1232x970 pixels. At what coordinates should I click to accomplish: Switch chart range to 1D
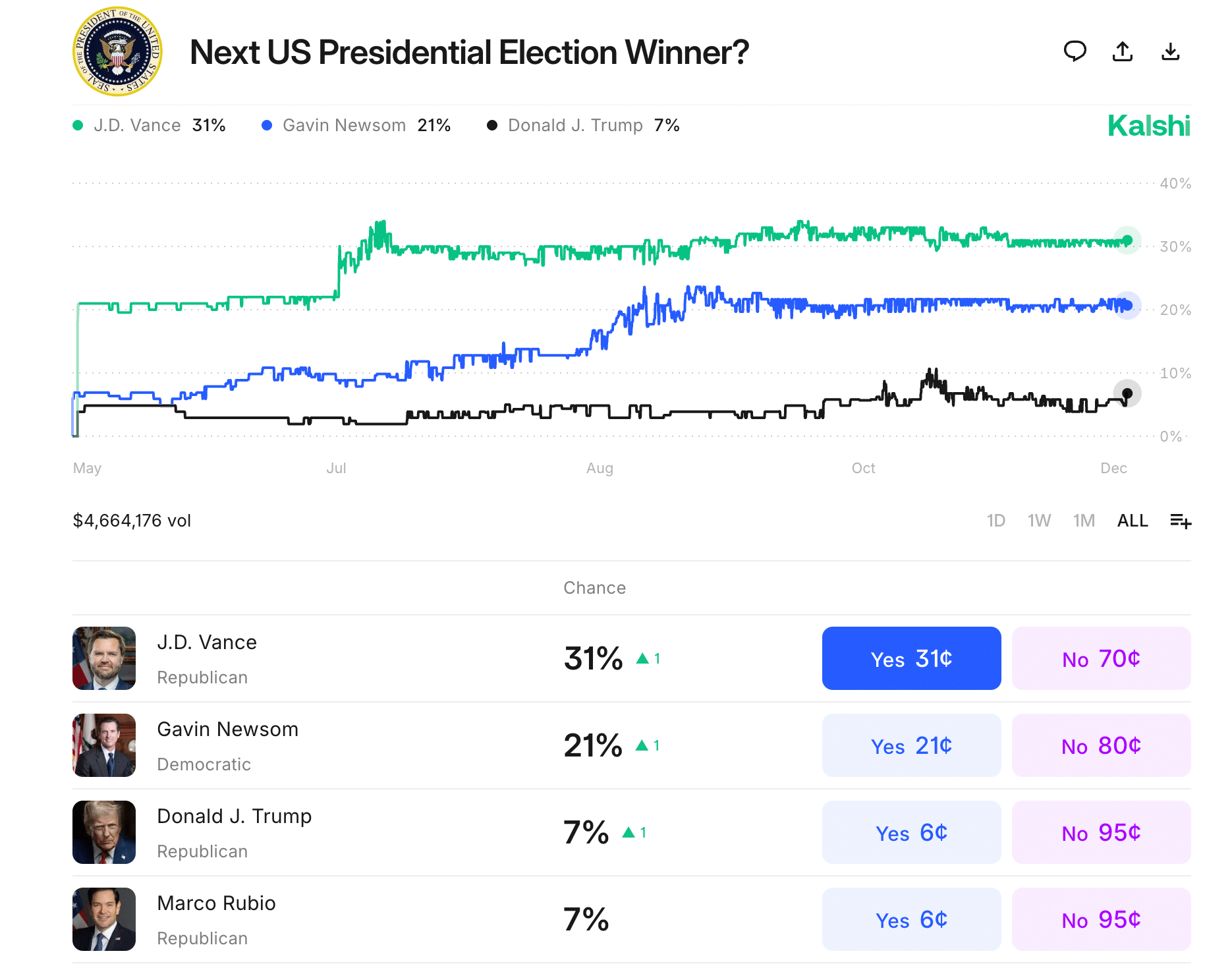(x=997, y=521)
